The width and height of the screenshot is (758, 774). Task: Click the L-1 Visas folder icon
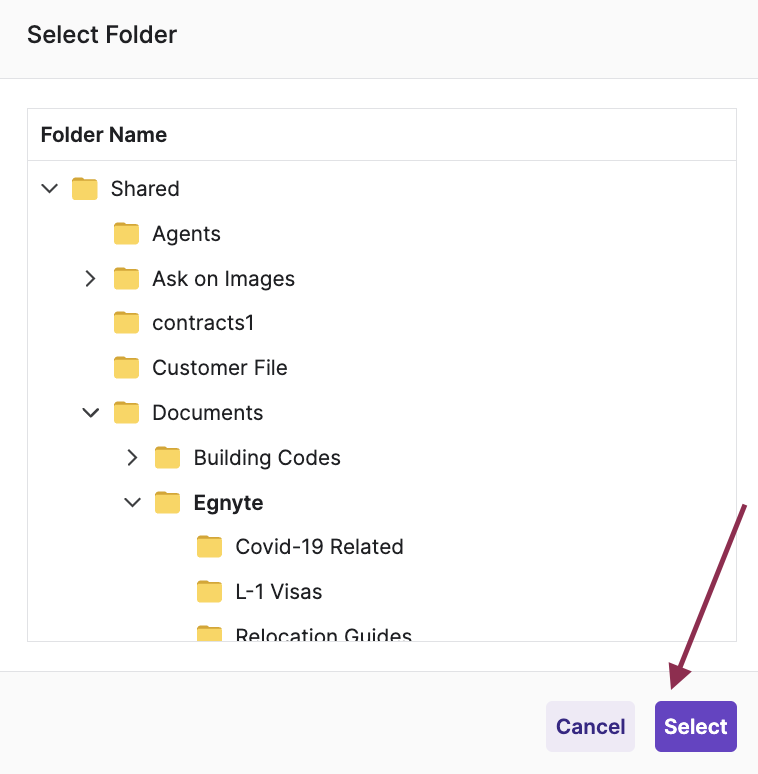pyautogui.click(x=209, y=592)
